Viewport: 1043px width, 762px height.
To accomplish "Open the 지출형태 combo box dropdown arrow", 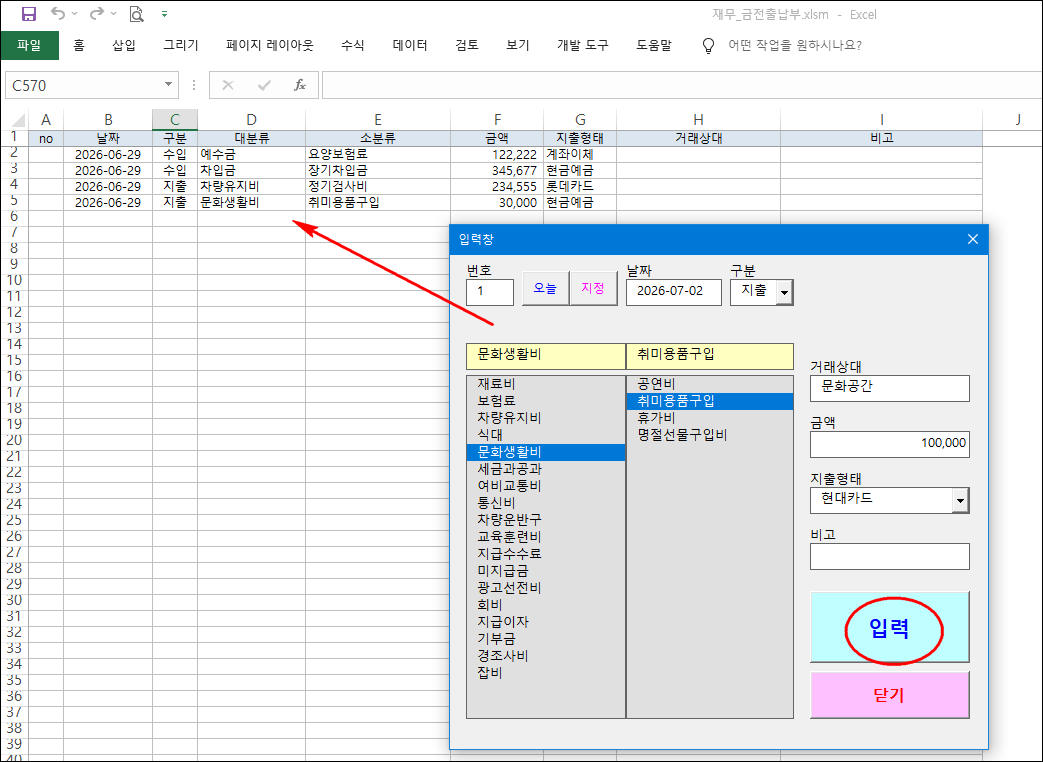I will [x=960, y=501].
